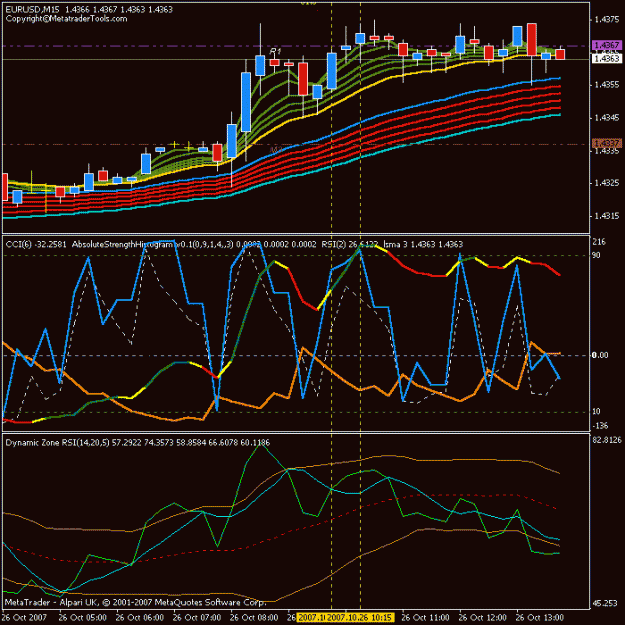Click the 1.4375 price axis label
This screenshot has width=625, height=625.
pos(607,20)
